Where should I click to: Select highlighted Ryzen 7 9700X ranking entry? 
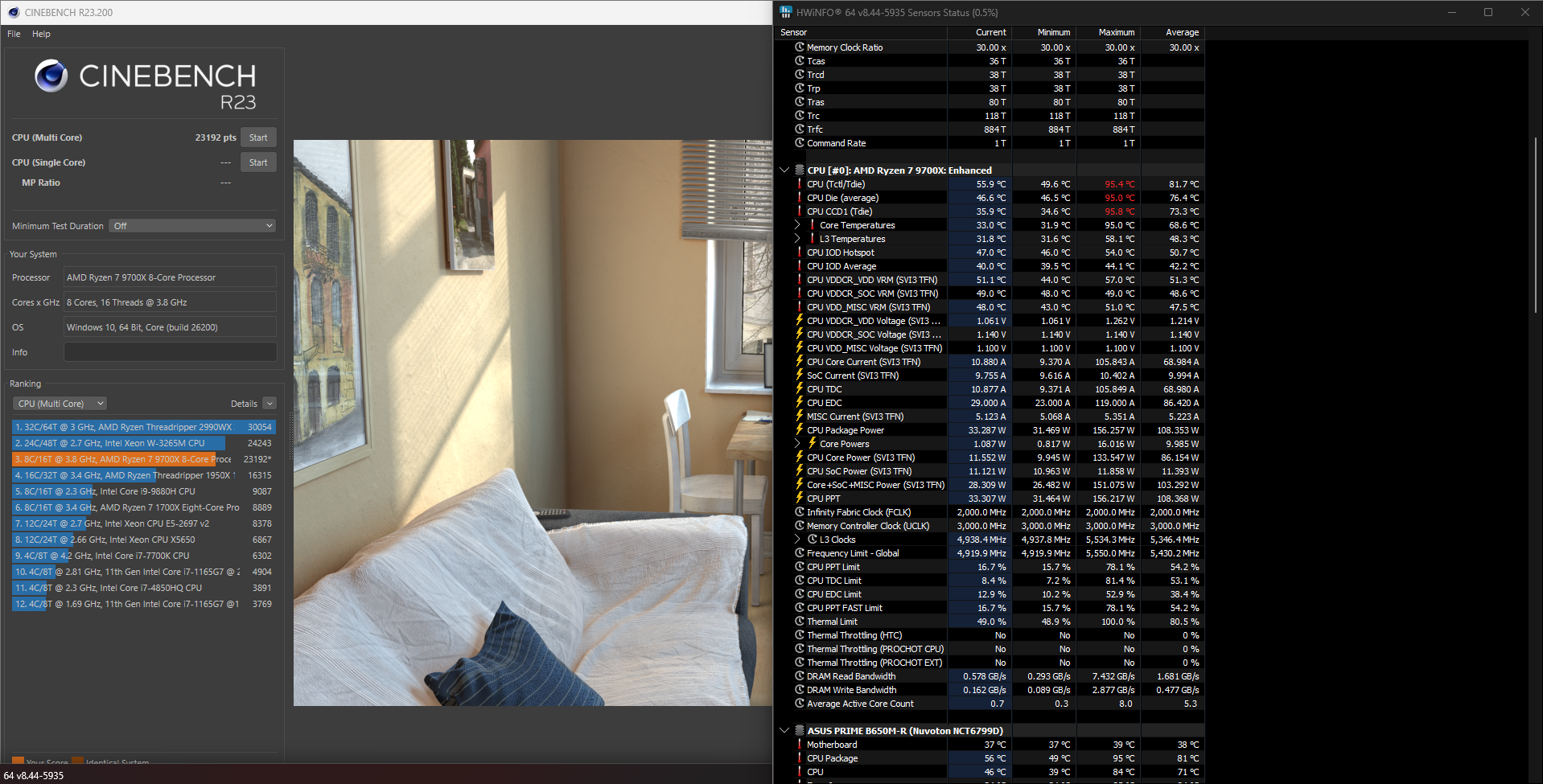[144, 459]
